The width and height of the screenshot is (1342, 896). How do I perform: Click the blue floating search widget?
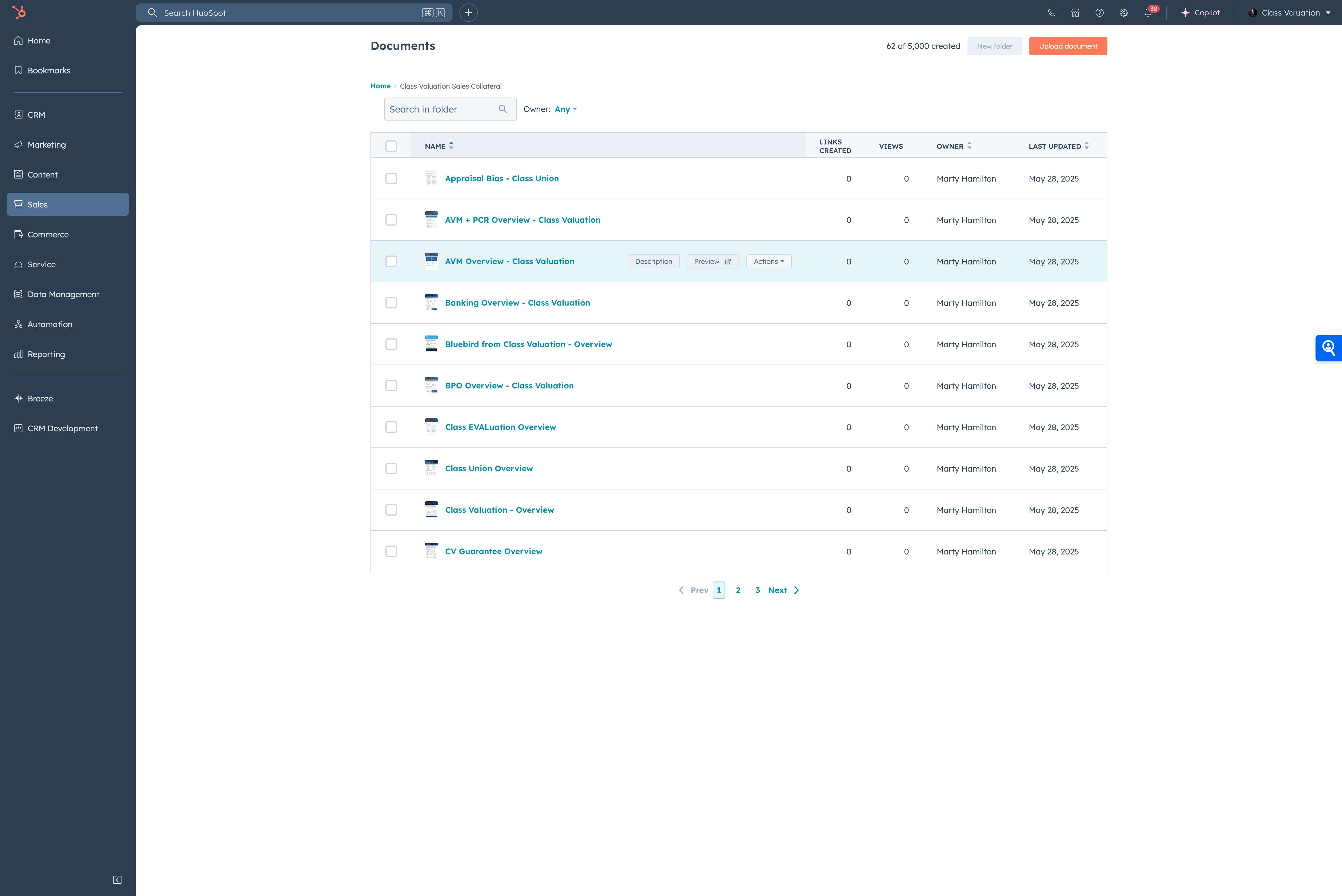click(1328, 347)
